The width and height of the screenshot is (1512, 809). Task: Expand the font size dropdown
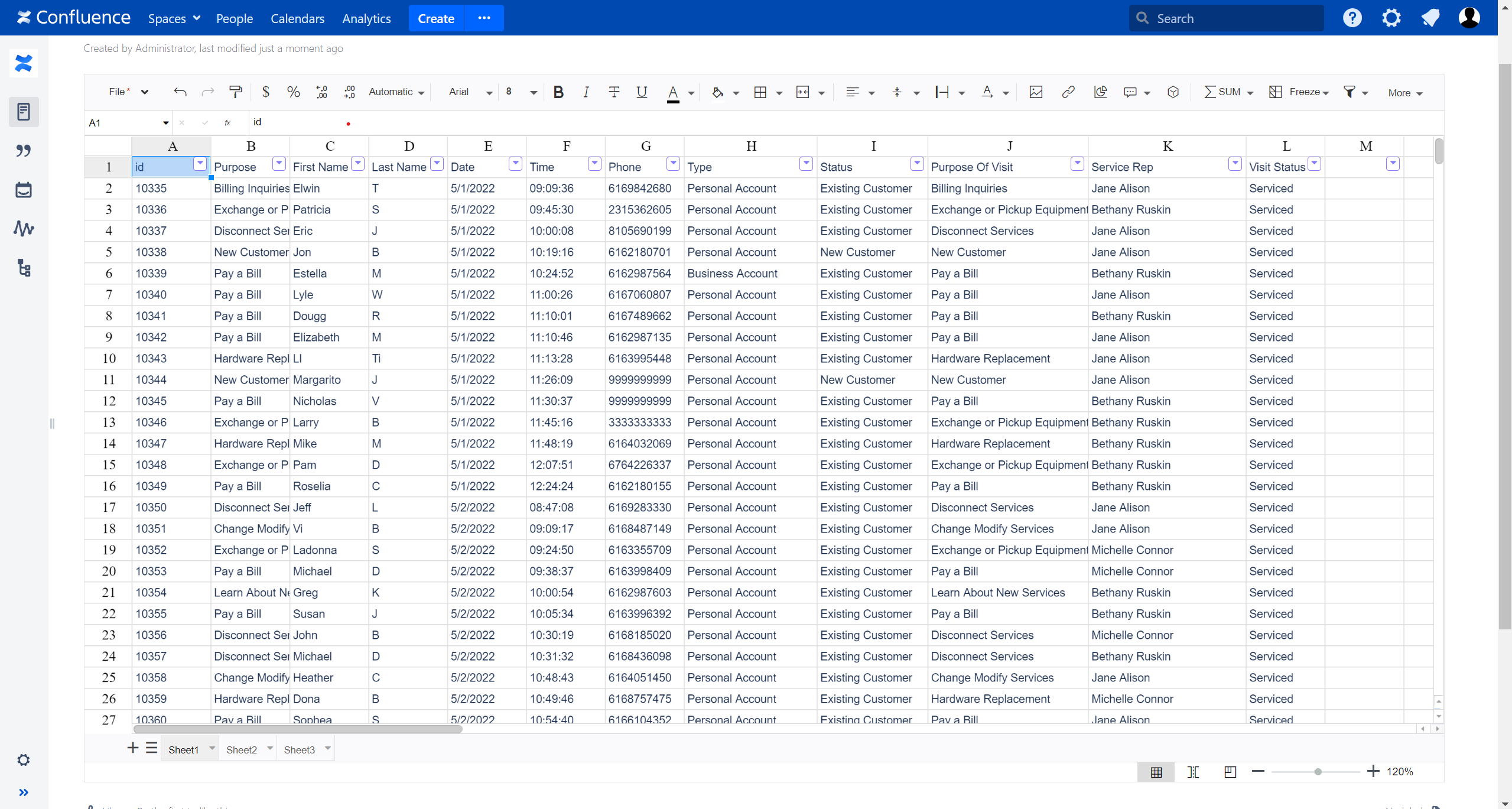coord(533,93)
